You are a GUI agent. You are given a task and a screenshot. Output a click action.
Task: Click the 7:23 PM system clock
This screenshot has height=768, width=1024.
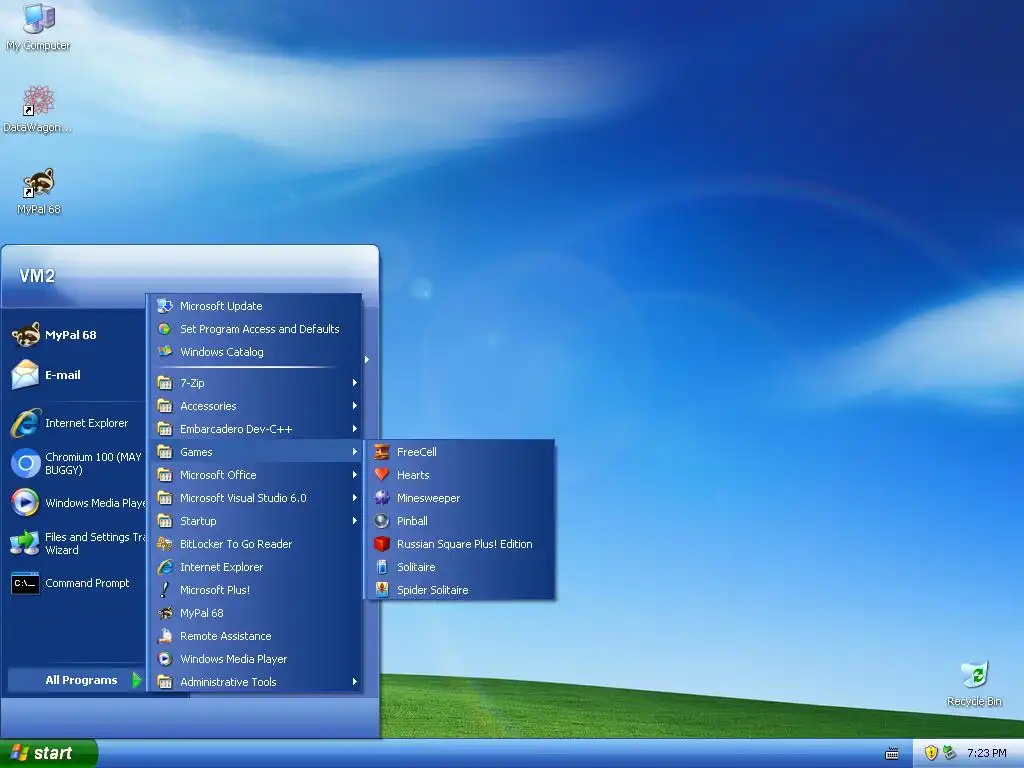click(987, 753)
